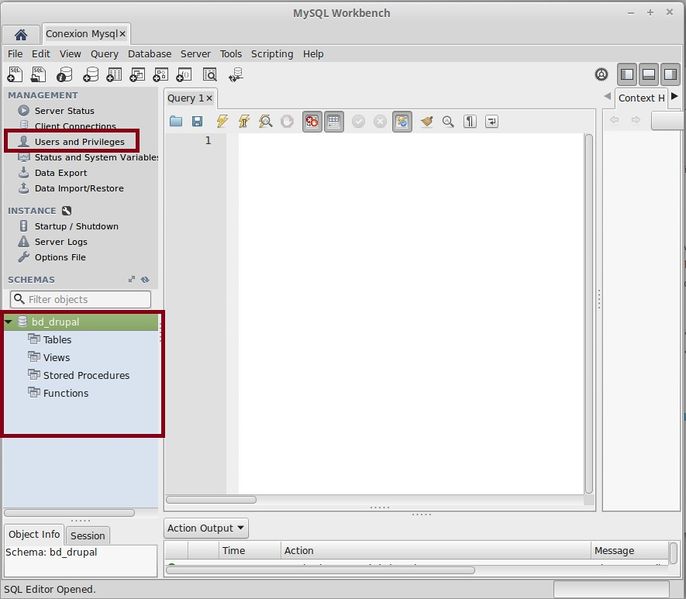686x599 pixels.
Task: Open the schema inspector icon
Action: click(64, 74)
